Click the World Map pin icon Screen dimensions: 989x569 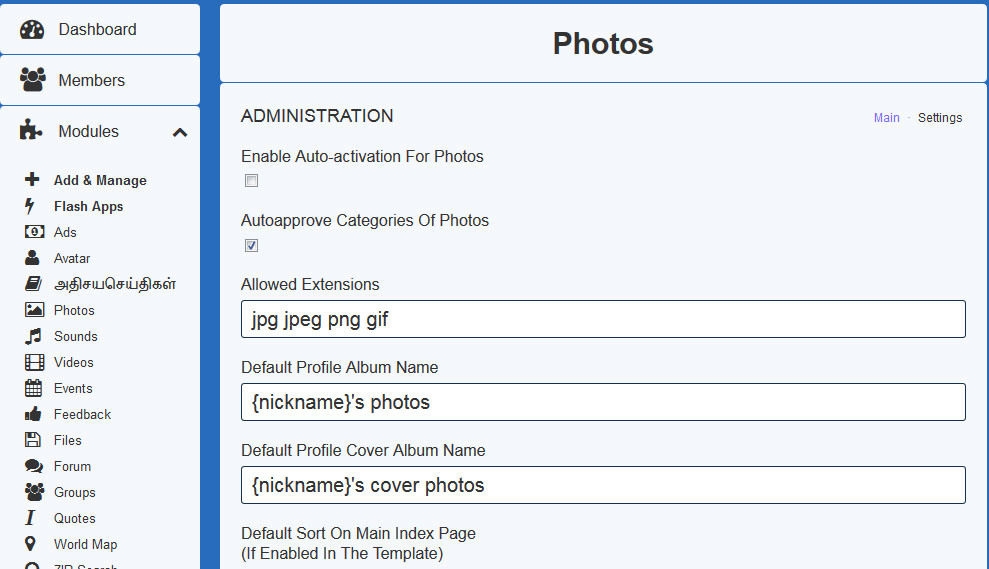[x=34, y=544]
